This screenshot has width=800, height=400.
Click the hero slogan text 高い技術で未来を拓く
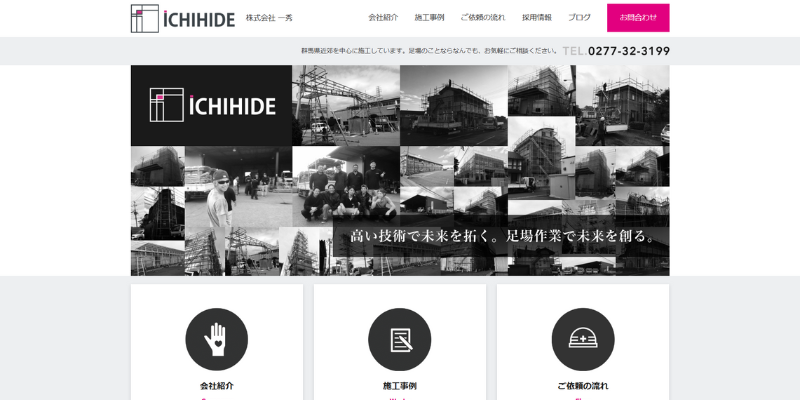pos(420,237)
